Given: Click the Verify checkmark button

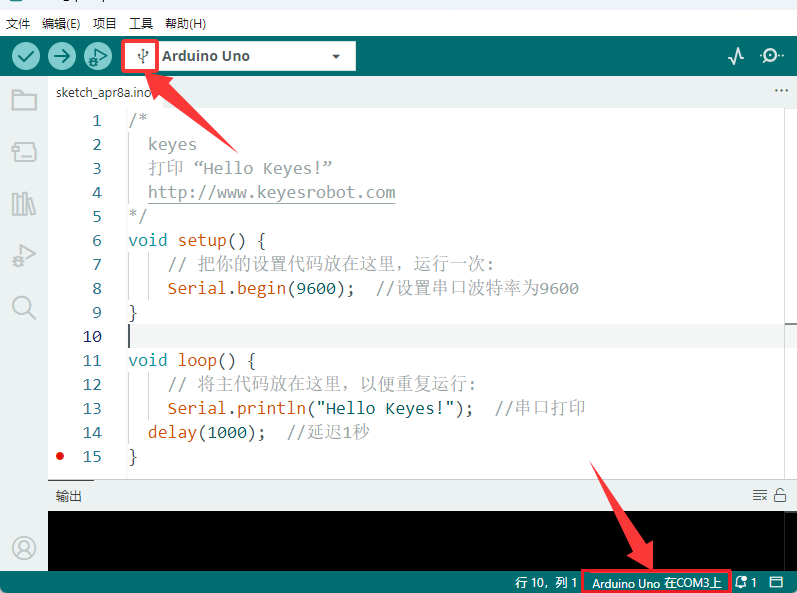Looking at the screenshot, I should point(26,56).
